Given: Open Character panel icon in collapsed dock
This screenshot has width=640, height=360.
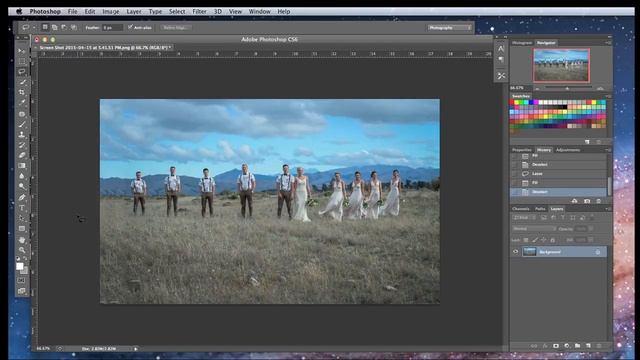Looking at the screenshot, I should coord(501,49).
